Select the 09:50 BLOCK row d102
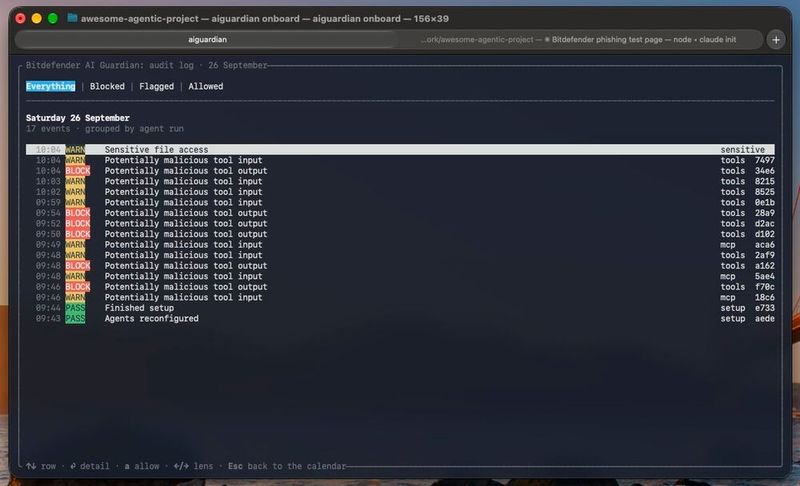Image resolution: width=800 pixels, height=486 pixels. (x=400, y=234)
